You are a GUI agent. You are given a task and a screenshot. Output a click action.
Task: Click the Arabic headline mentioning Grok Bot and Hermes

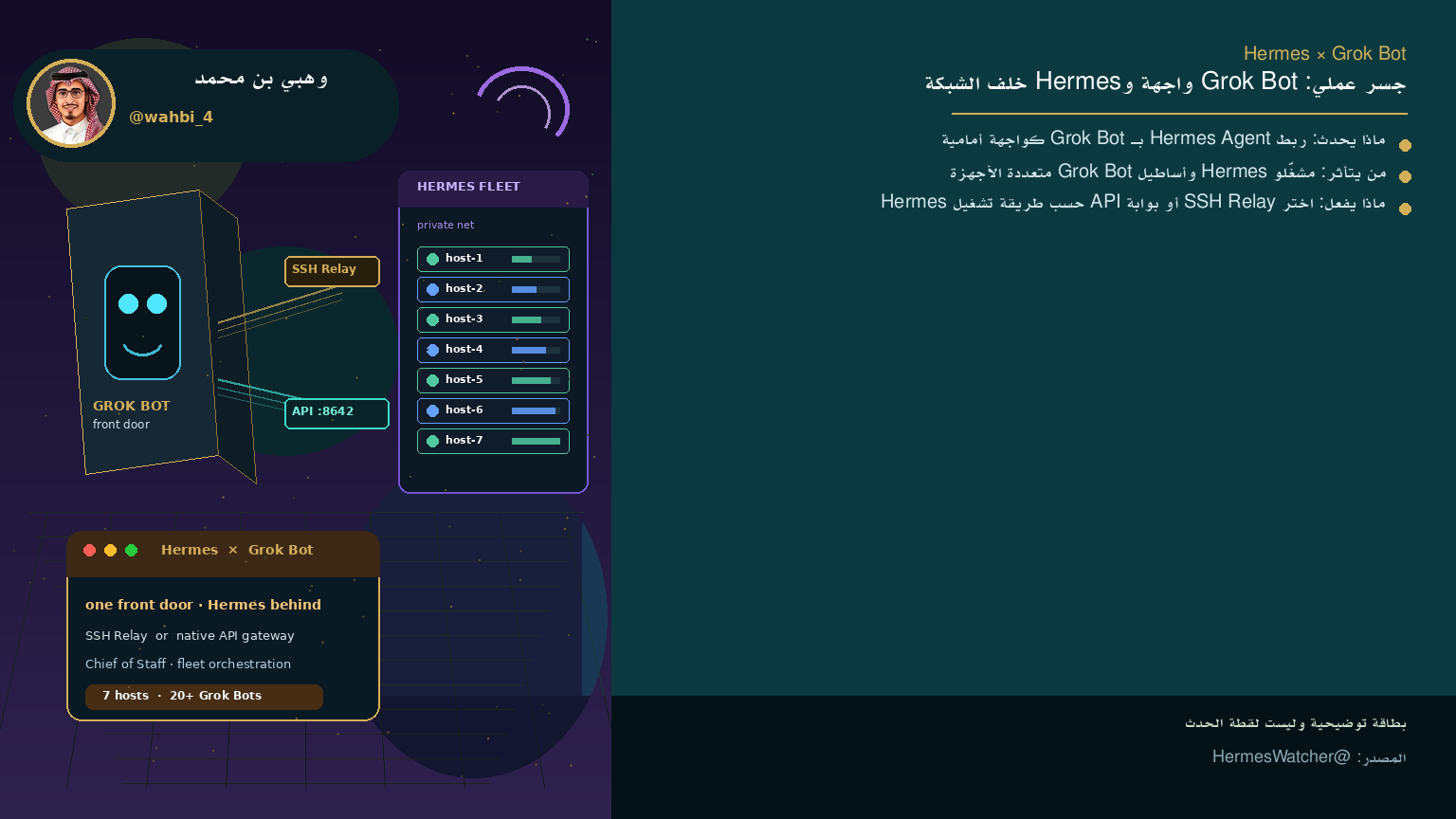pyautogui.click(x=1165, y=82)
